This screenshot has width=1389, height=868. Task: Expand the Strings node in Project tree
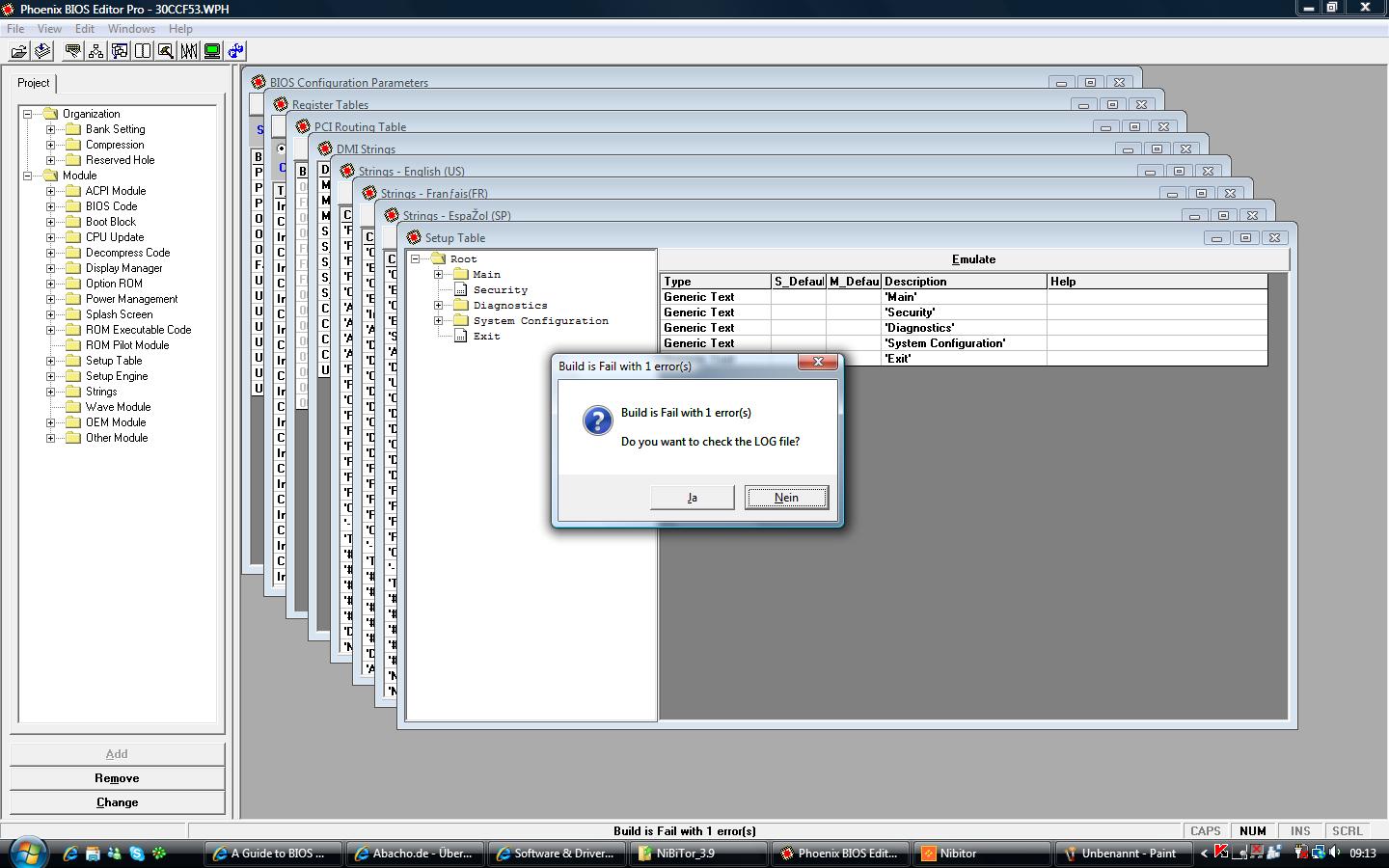point(51,392)
